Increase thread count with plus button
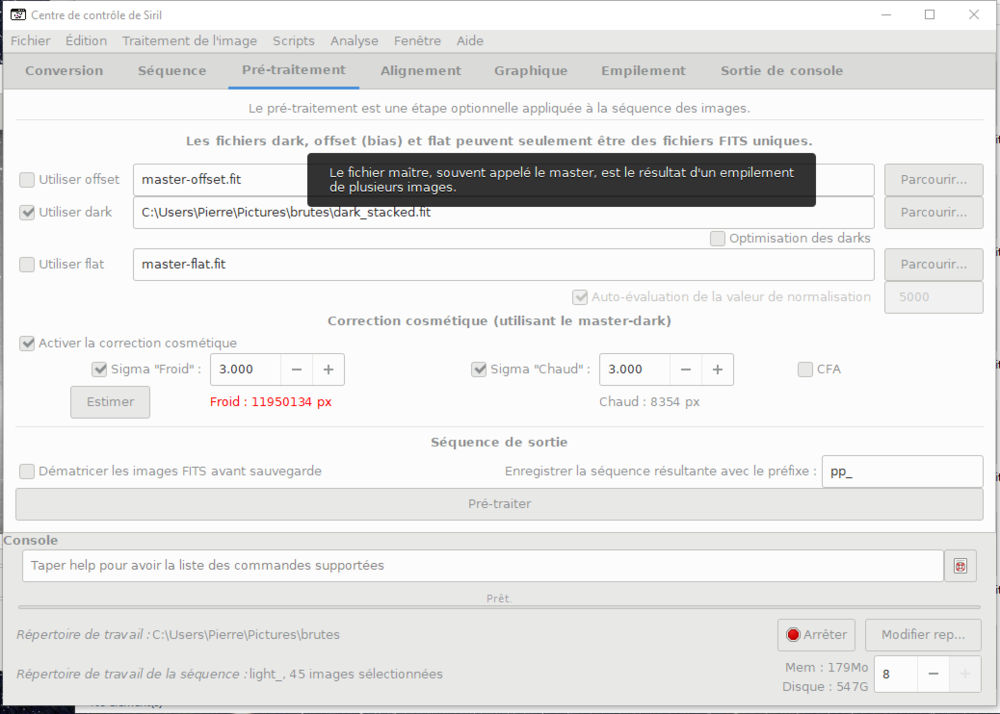This screenshot has height=714, width=1000. (x=965, y=674)
